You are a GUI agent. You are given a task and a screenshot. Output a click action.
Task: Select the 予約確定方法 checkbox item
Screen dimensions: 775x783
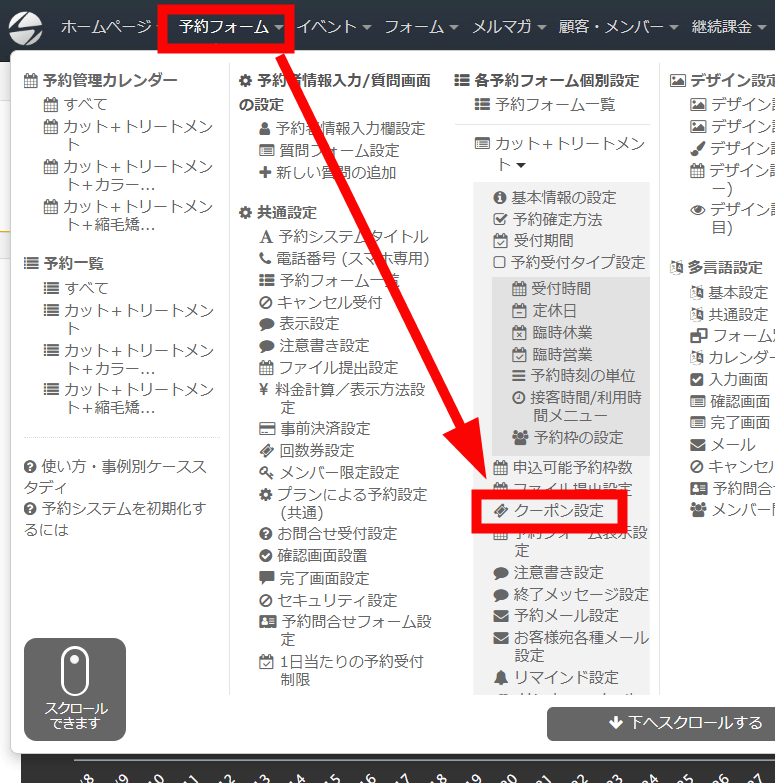556,219
